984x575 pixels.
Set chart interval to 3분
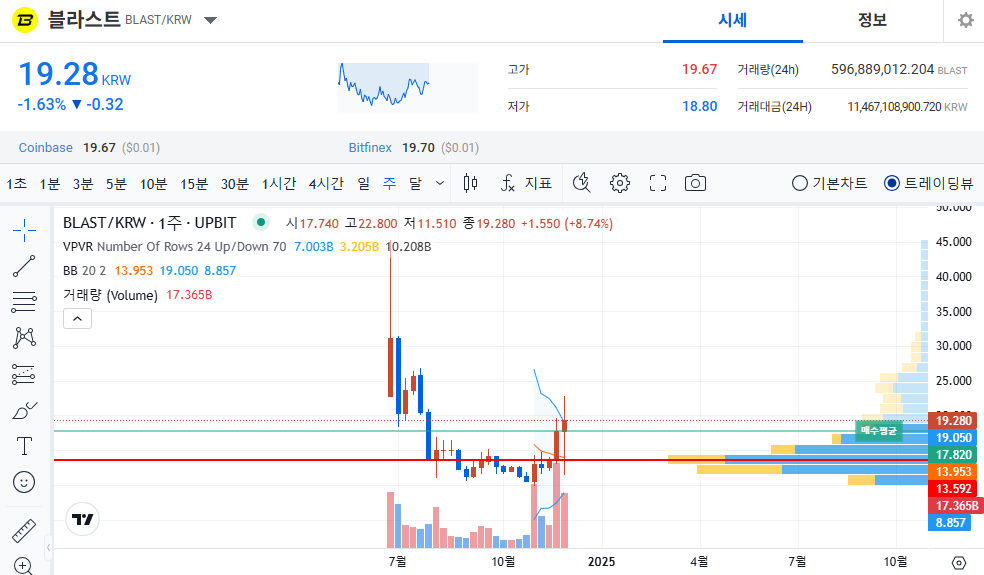83,183
